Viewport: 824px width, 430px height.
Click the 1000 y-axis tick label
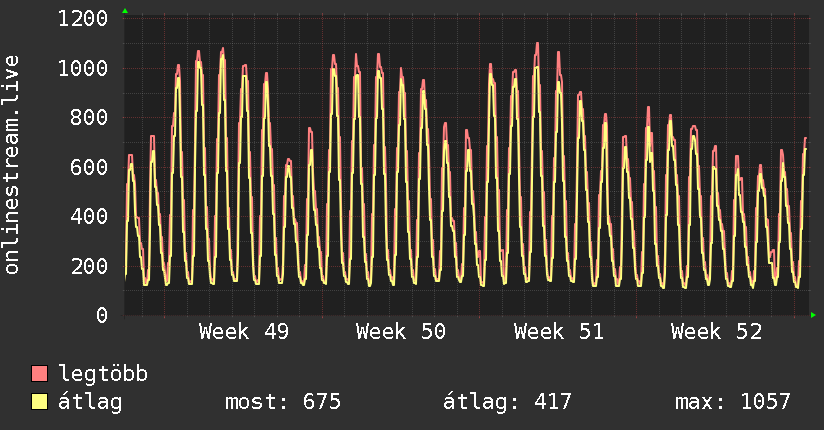(x=83, y=69)
